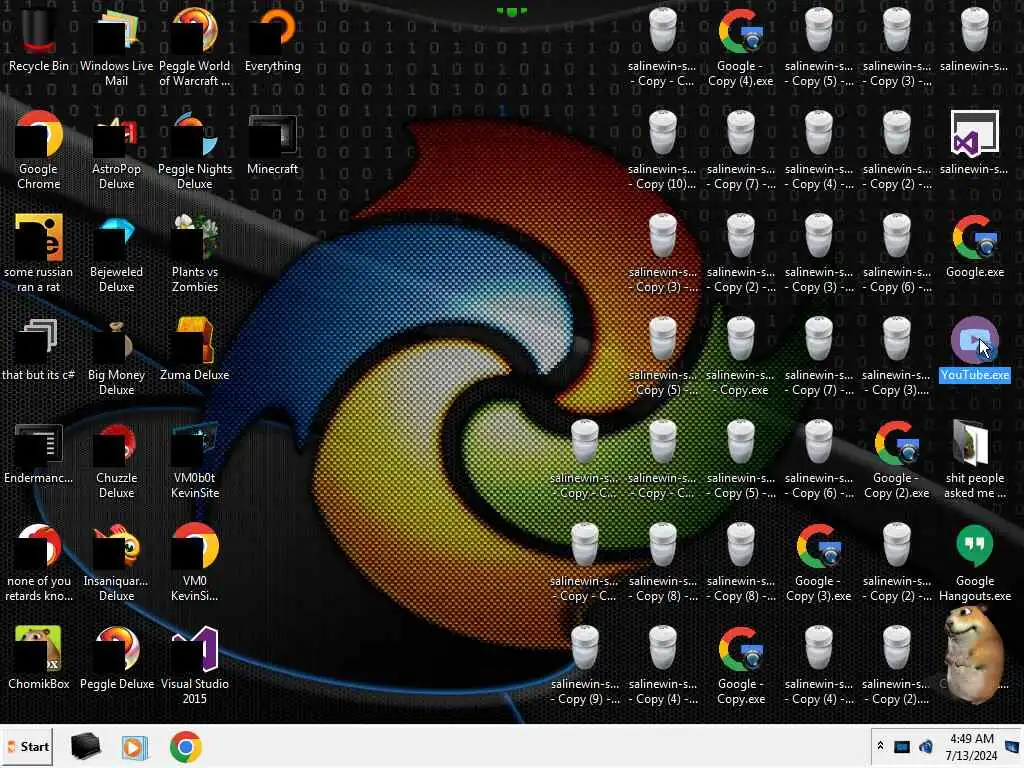Select Plants vs Zombies shortcut
Viewport: 1024px width, 768px height.
pyautogui.click(x=195, y=253)
